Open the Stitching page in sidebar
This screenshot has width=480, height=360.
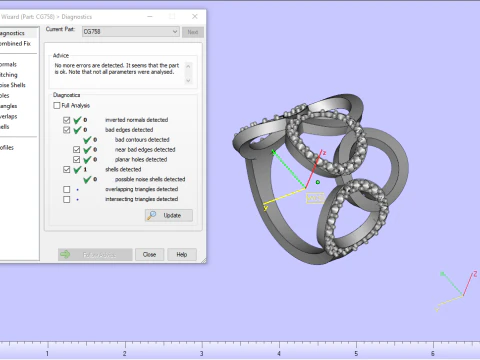(9, 75)
